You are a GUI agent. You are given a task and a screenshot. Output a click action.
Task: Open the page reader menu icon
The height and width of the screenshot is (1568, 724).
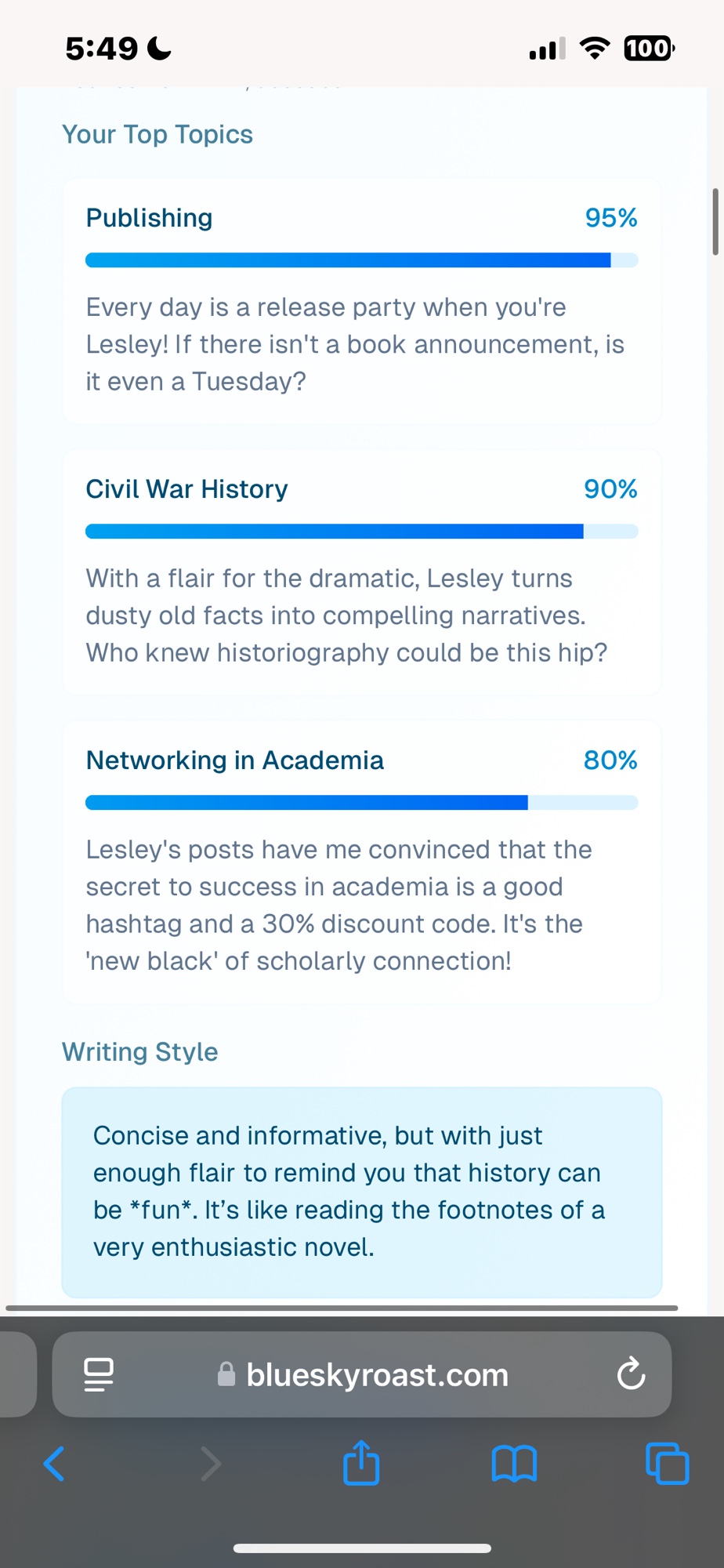[x=99, y=1374]
